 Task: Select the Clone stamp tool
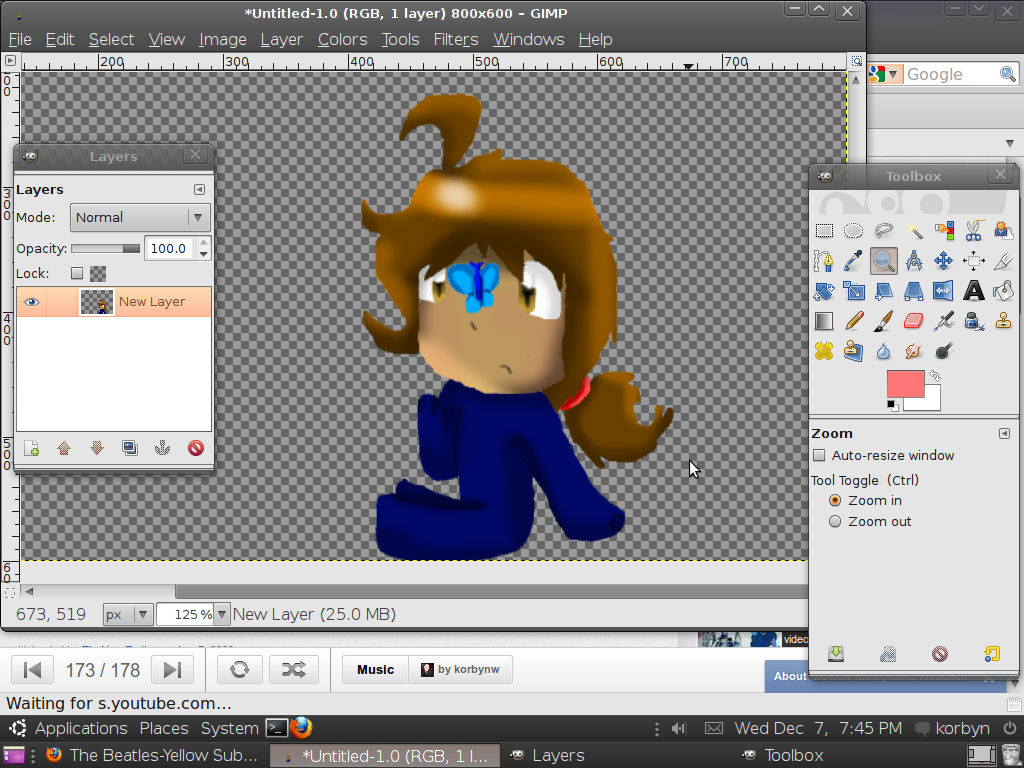click(1004, 321)
